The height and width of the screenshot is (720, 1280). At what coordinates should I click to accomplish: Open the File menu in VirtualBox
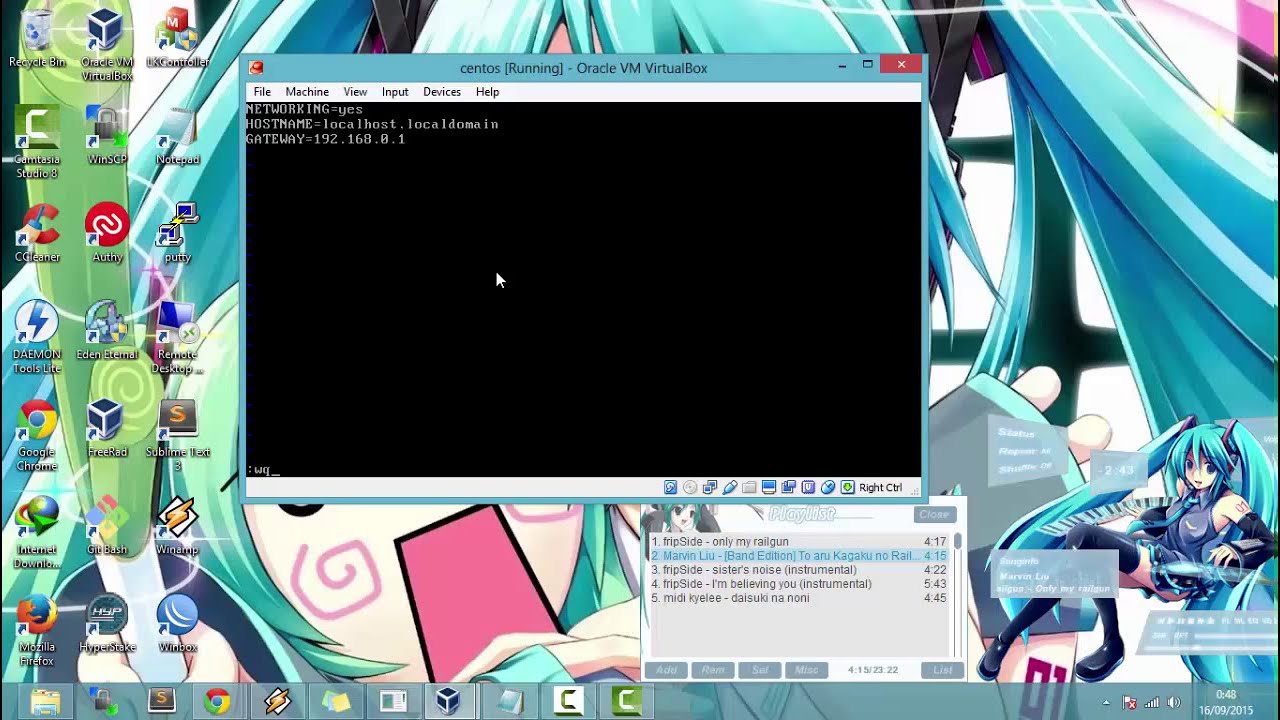(x=262, y=92)
